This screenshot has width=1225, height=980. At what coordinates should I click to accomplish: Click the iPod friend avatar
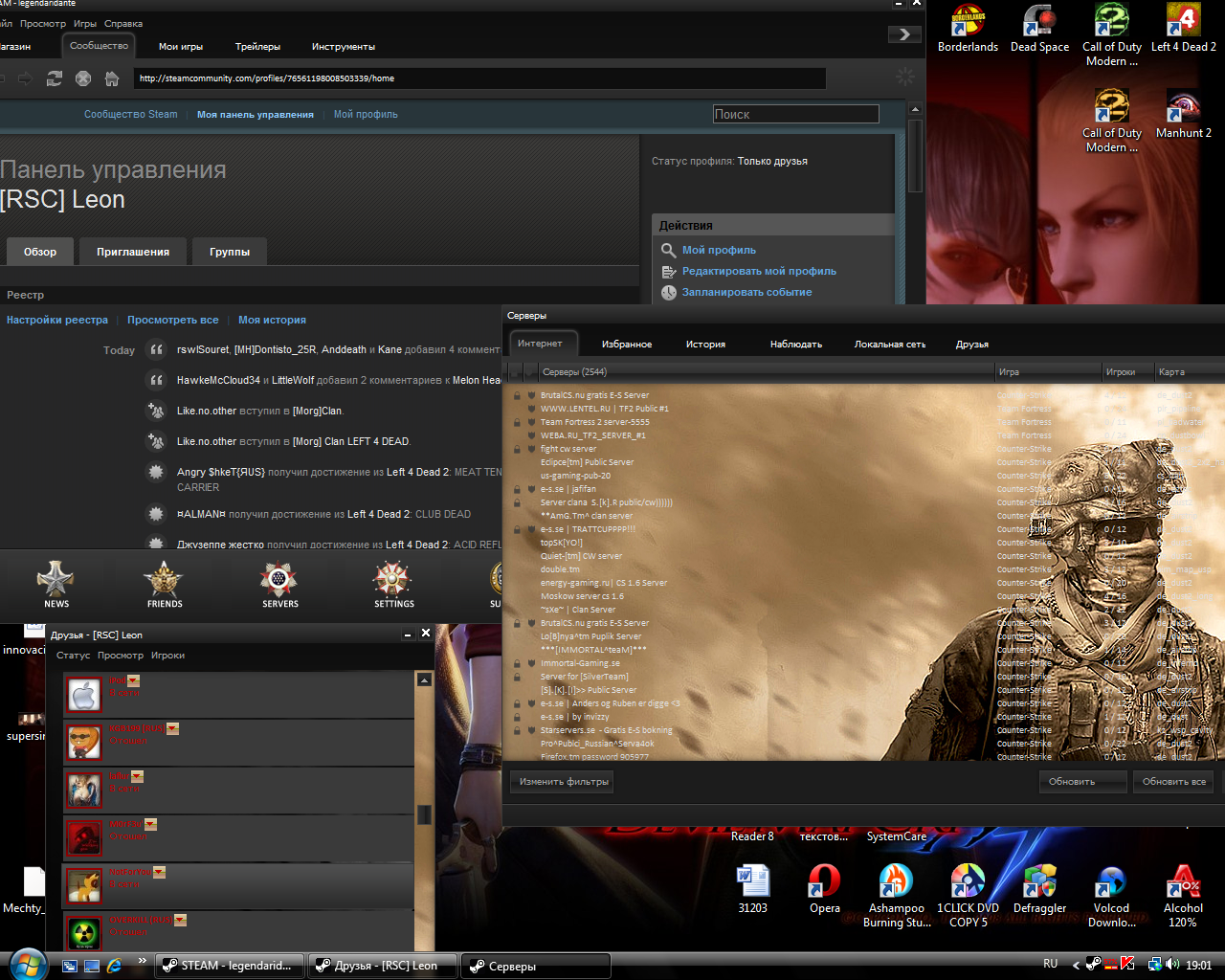[x=83, y=695]
